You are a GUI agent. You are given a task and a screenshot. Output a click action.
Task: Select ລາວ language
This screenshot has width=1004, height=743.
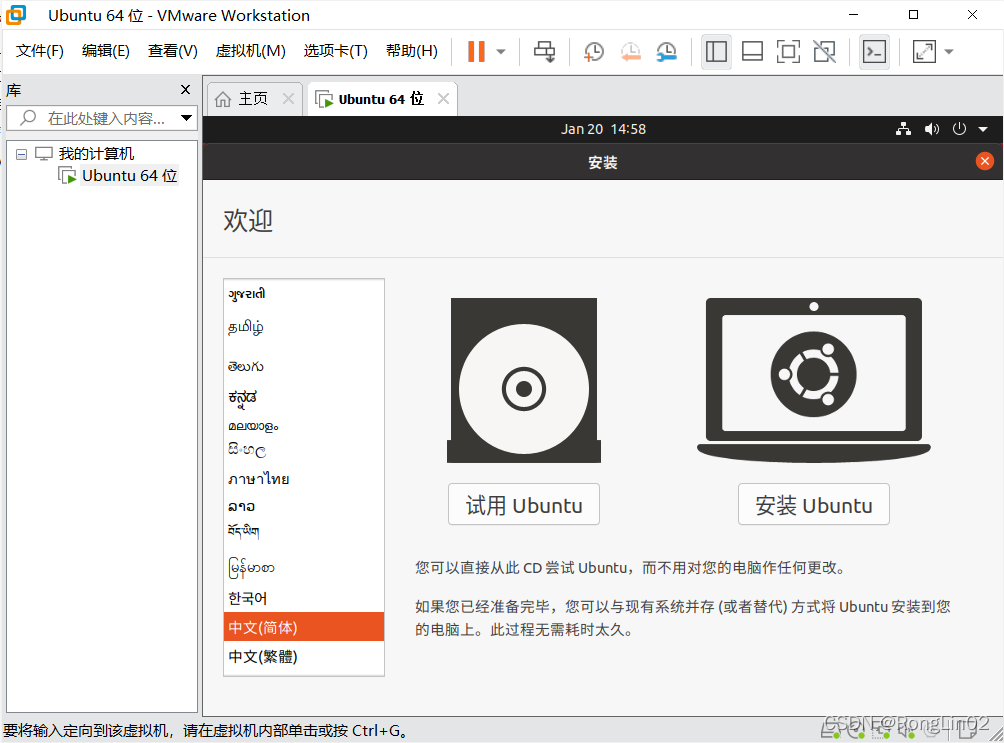(x=304, y=506)
